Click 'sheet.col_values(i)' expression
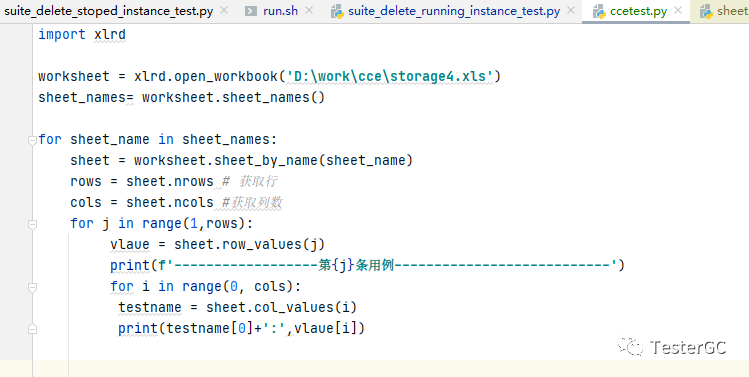 pyautogui.click(x=281, y=307)
